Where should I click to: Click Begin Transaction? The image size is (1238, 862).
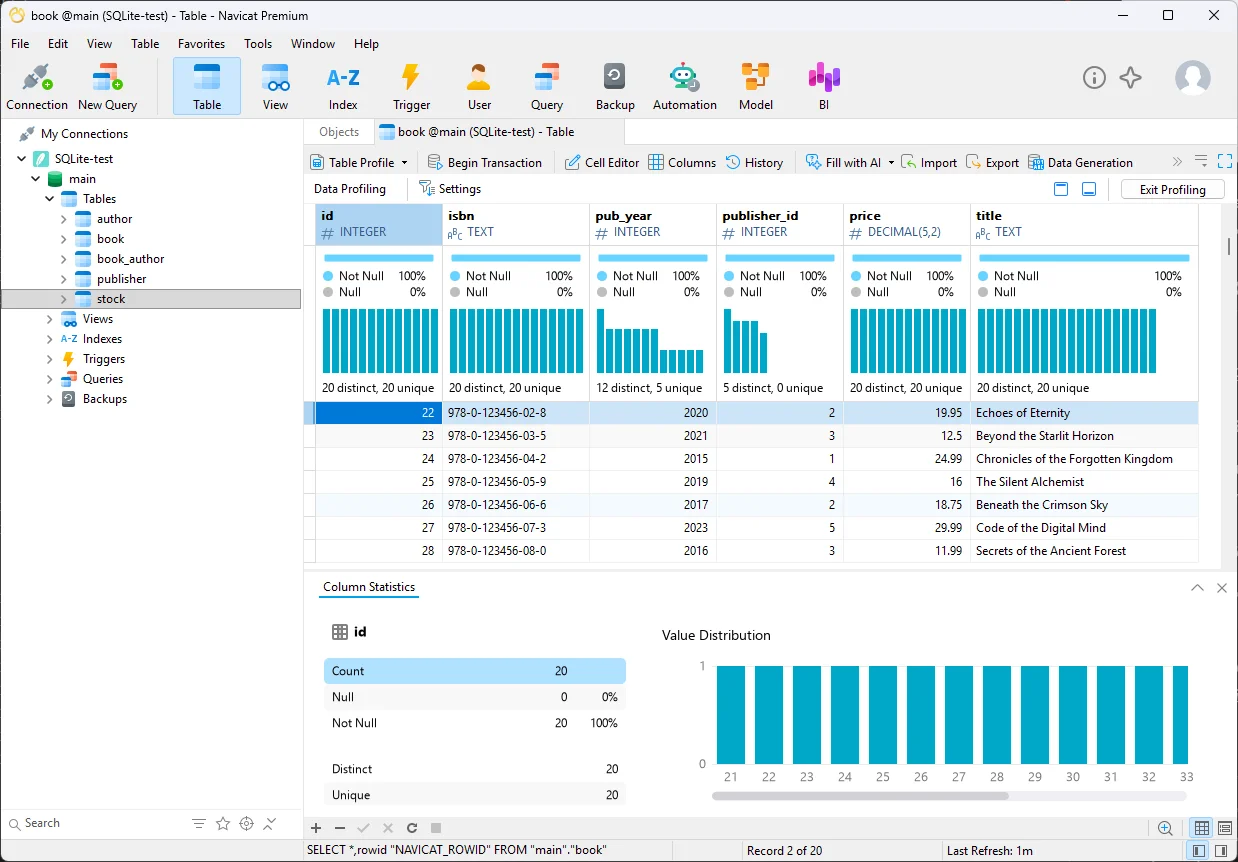[485, 162]
